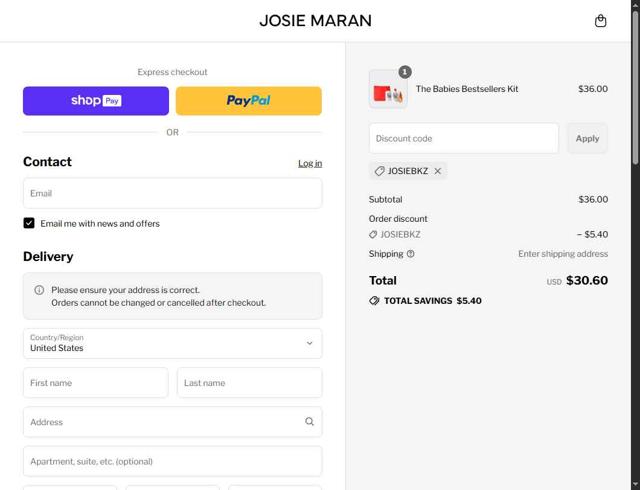Click The Babies Bestsellers Kit product name
Viewport: 640px width, 490px height.
pos(467,89)
